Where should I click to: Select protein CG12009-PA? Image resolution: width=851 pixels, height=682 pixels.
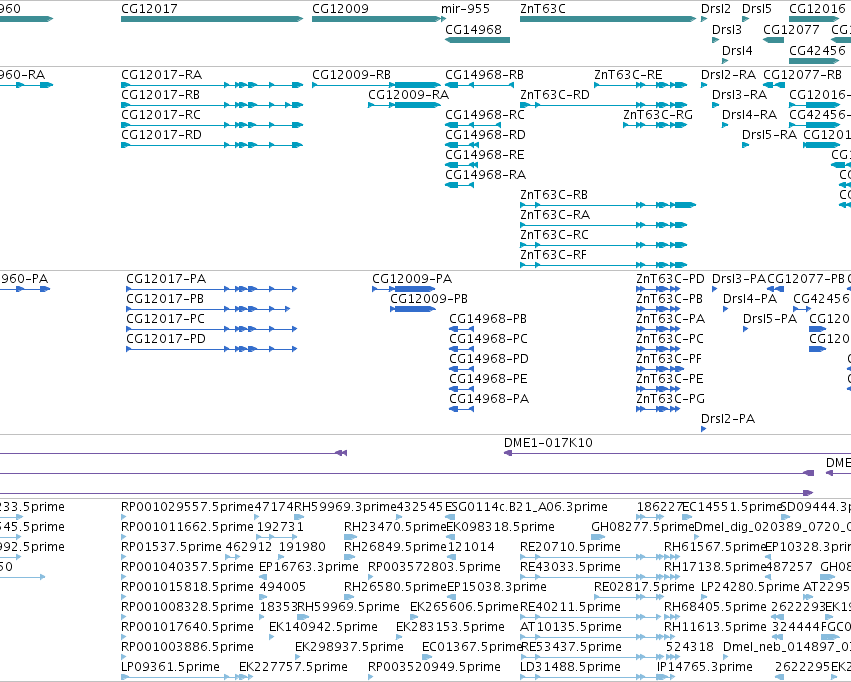click(404, 289)
